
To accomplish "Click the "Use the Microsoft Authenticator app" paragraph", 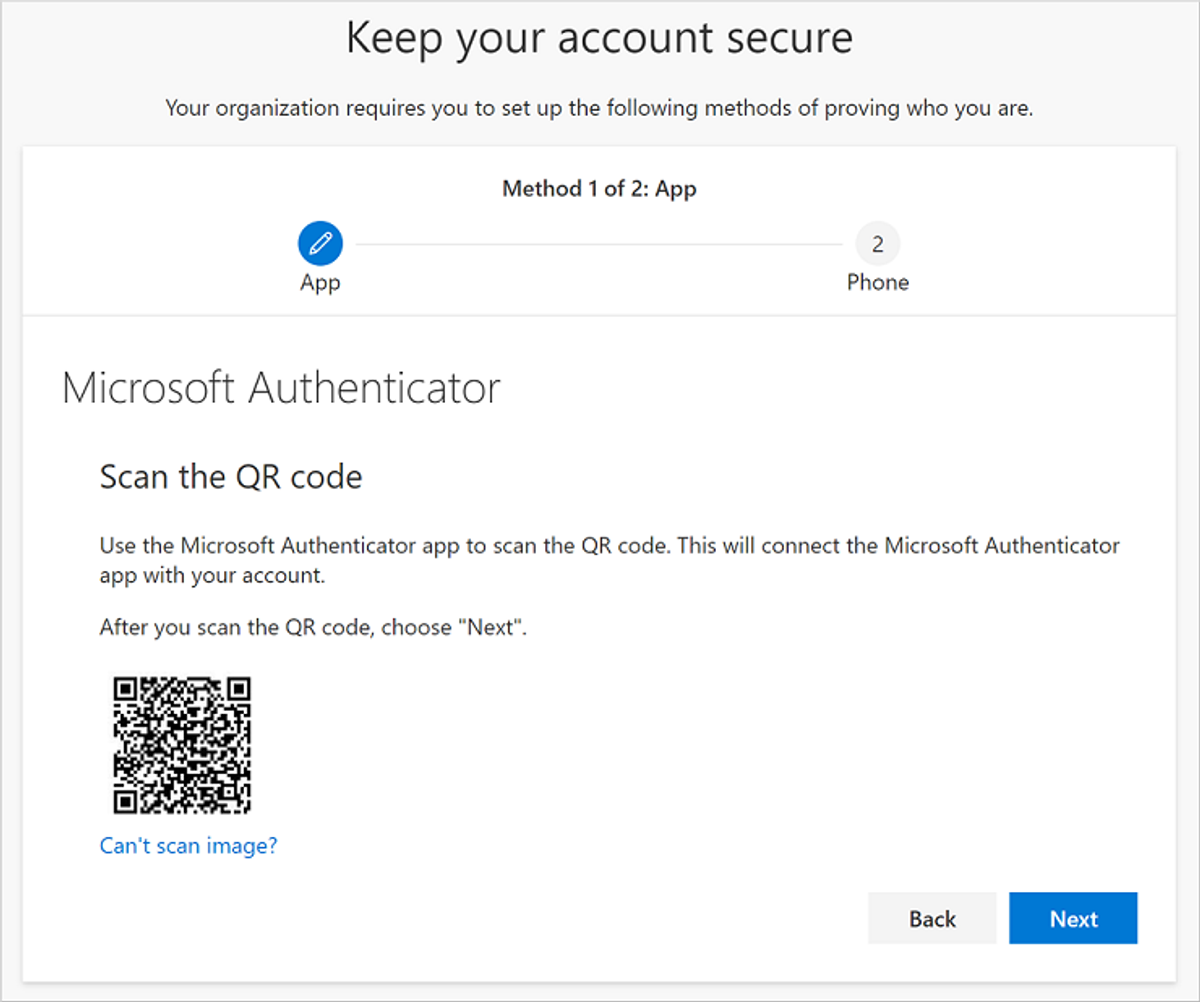I will point(609,561).
